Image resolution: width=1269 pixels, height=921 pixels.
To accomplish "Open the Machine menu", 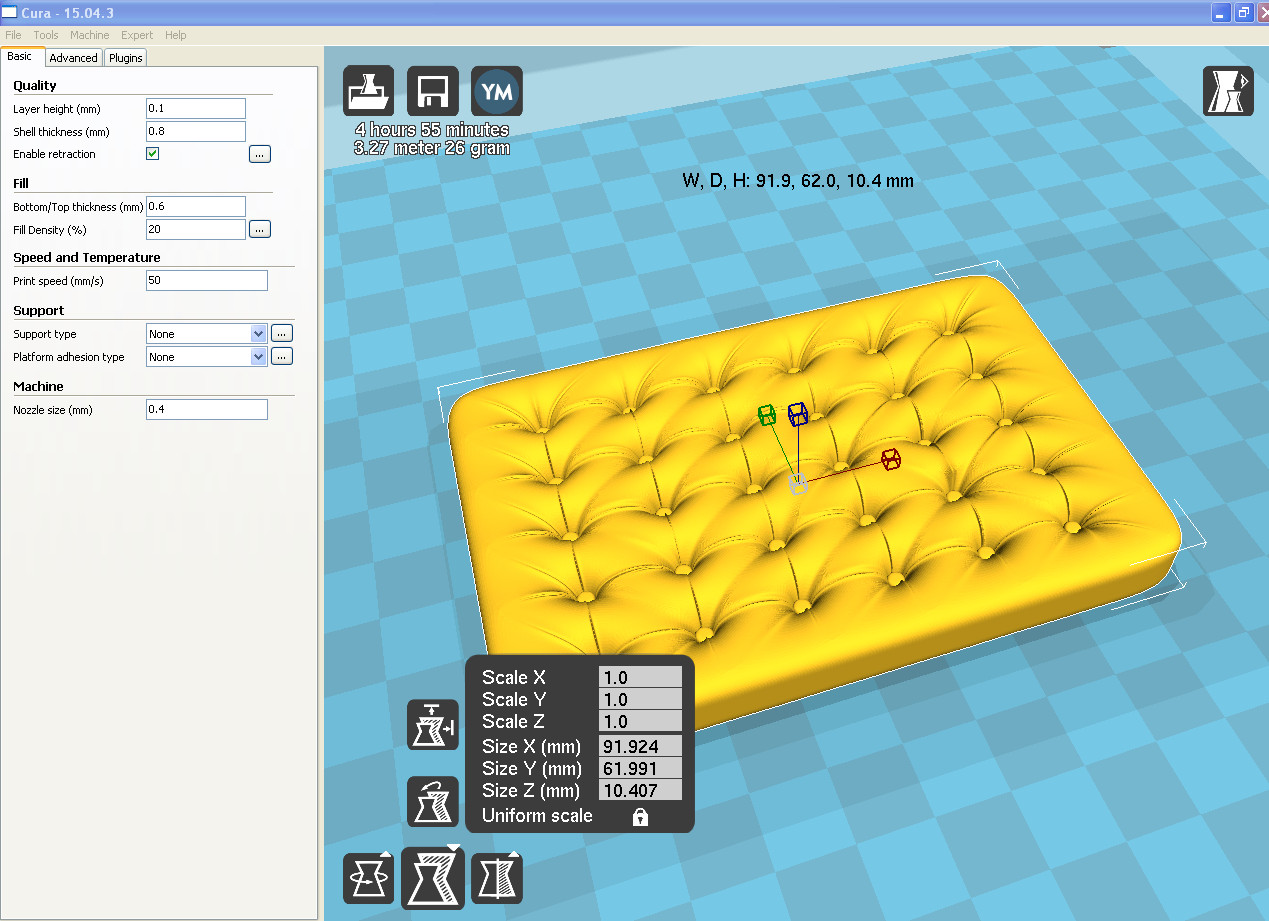I will pyautogui.click(x=90, y=35).
